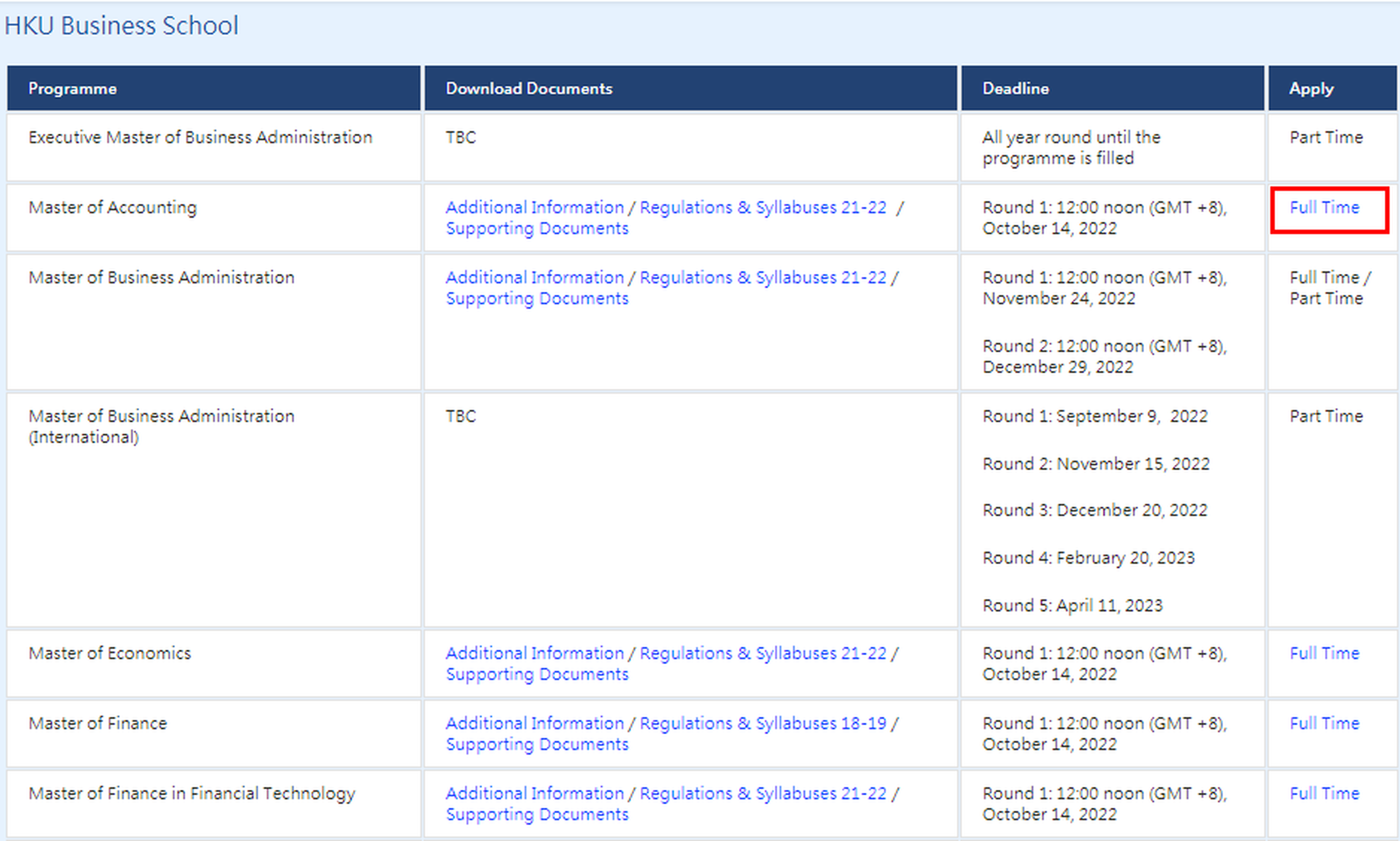Open Regulations & Syllabuses 18-19 link
Image resolution: width=1400 pixels, height=841 pixels.
coord(763,724)
